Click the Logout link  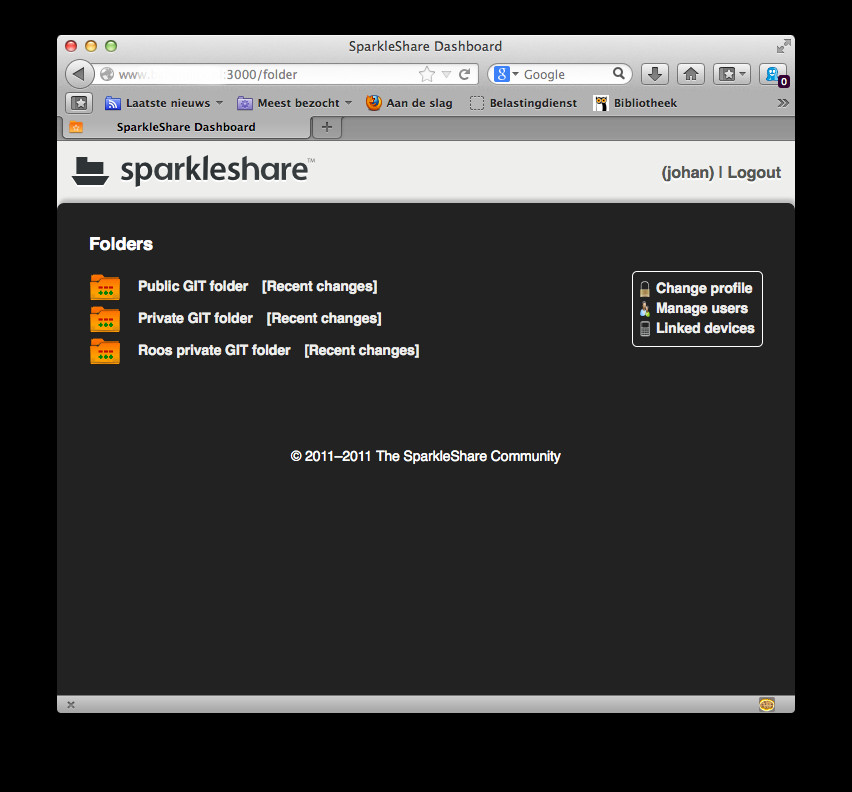pyautogui.click(x=754, y=172)
